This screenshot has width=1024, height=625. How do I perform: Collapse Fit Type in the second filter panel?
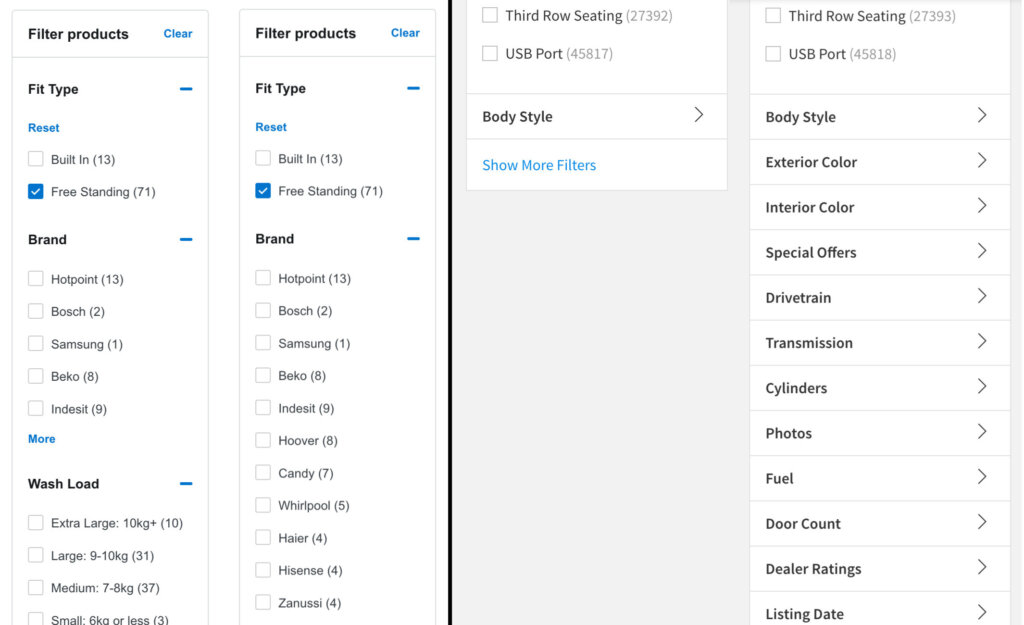click(413, 88)
